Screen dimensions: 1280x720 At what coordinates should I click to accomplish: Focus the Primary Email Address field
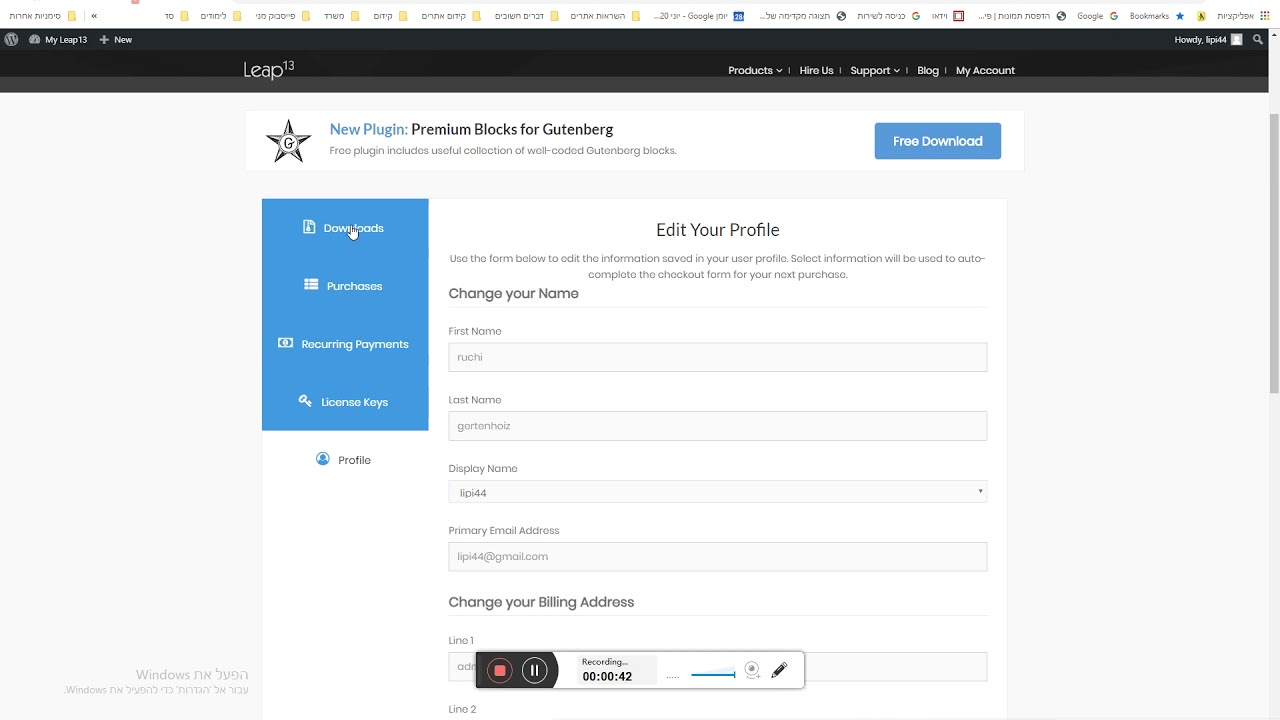(x=717, y=557)
